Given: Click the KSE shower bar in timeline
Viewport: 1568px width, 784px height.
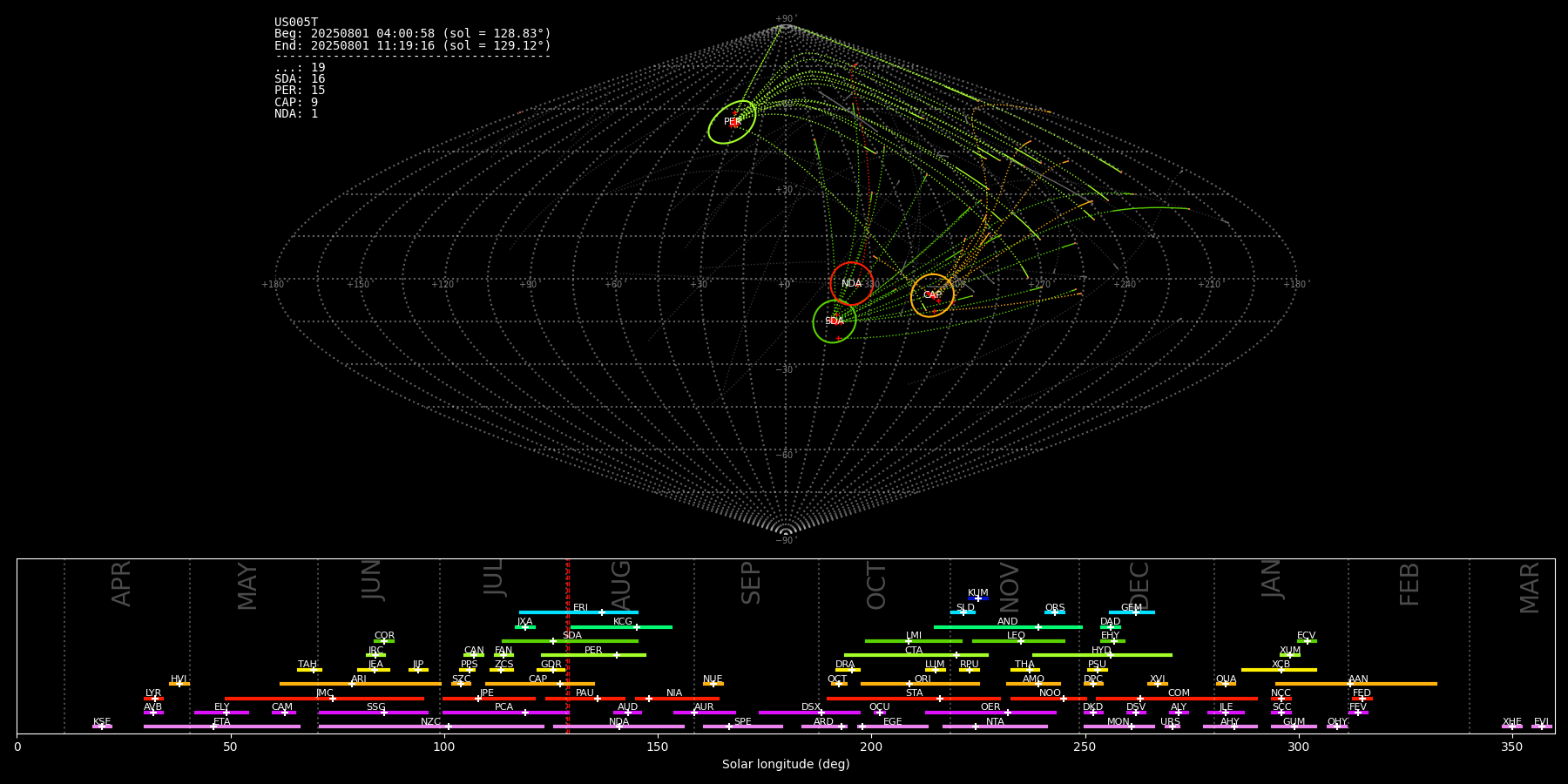Looking at the screenshot, I should [102, 727].
